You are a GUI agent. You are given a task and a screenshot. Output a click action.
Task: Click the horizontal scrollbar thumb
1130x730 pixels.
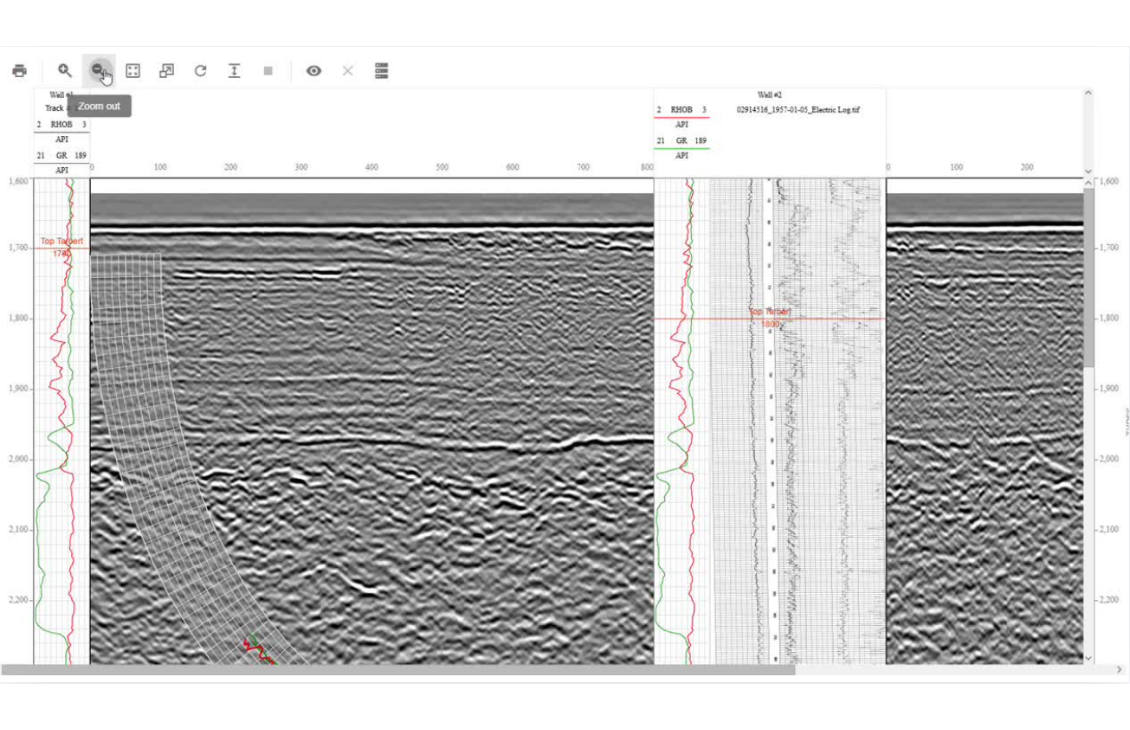[x=398, y=670]
